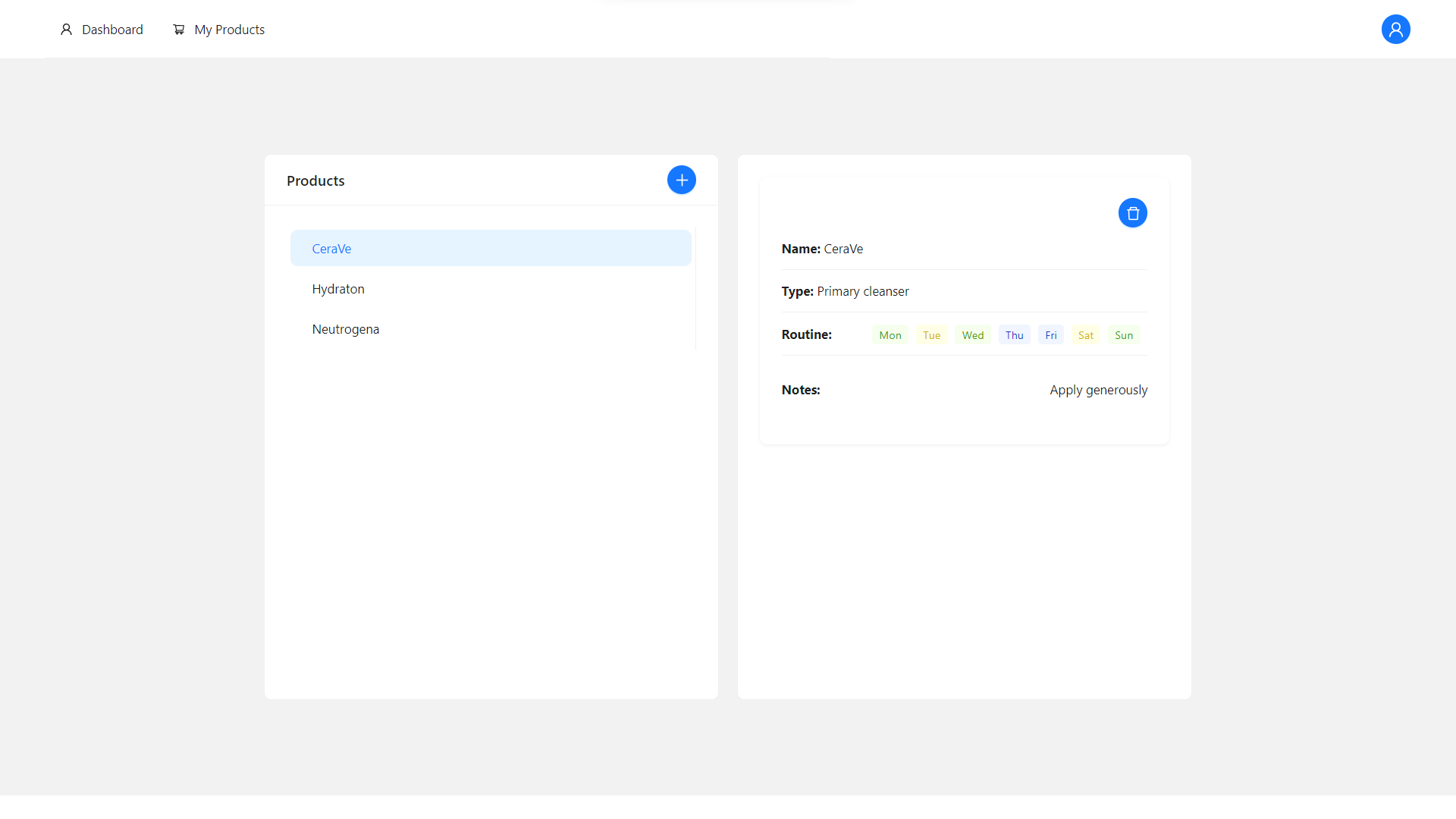This screenshot has width=1456, height=819.
Task: Click the Mon routine tag
Action: [890, 335]
